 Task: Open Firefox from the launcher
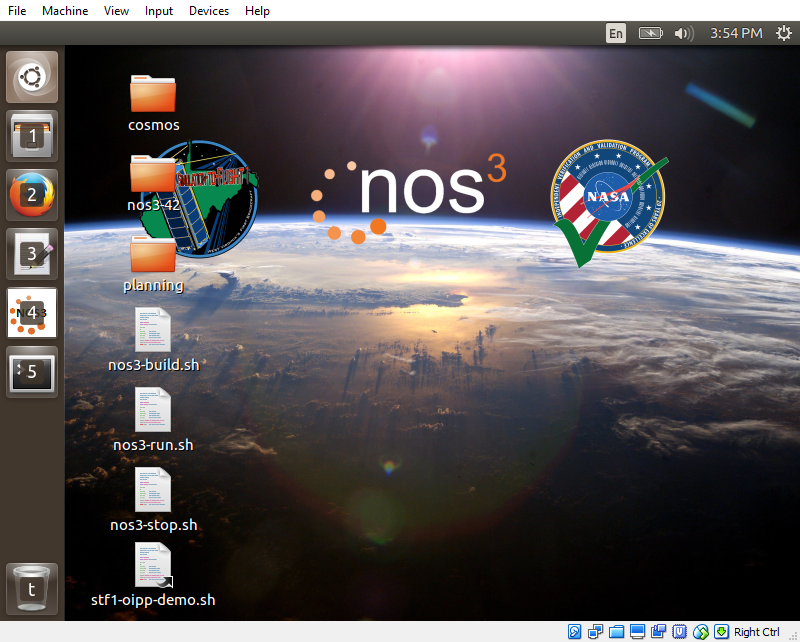pos(32,195)
